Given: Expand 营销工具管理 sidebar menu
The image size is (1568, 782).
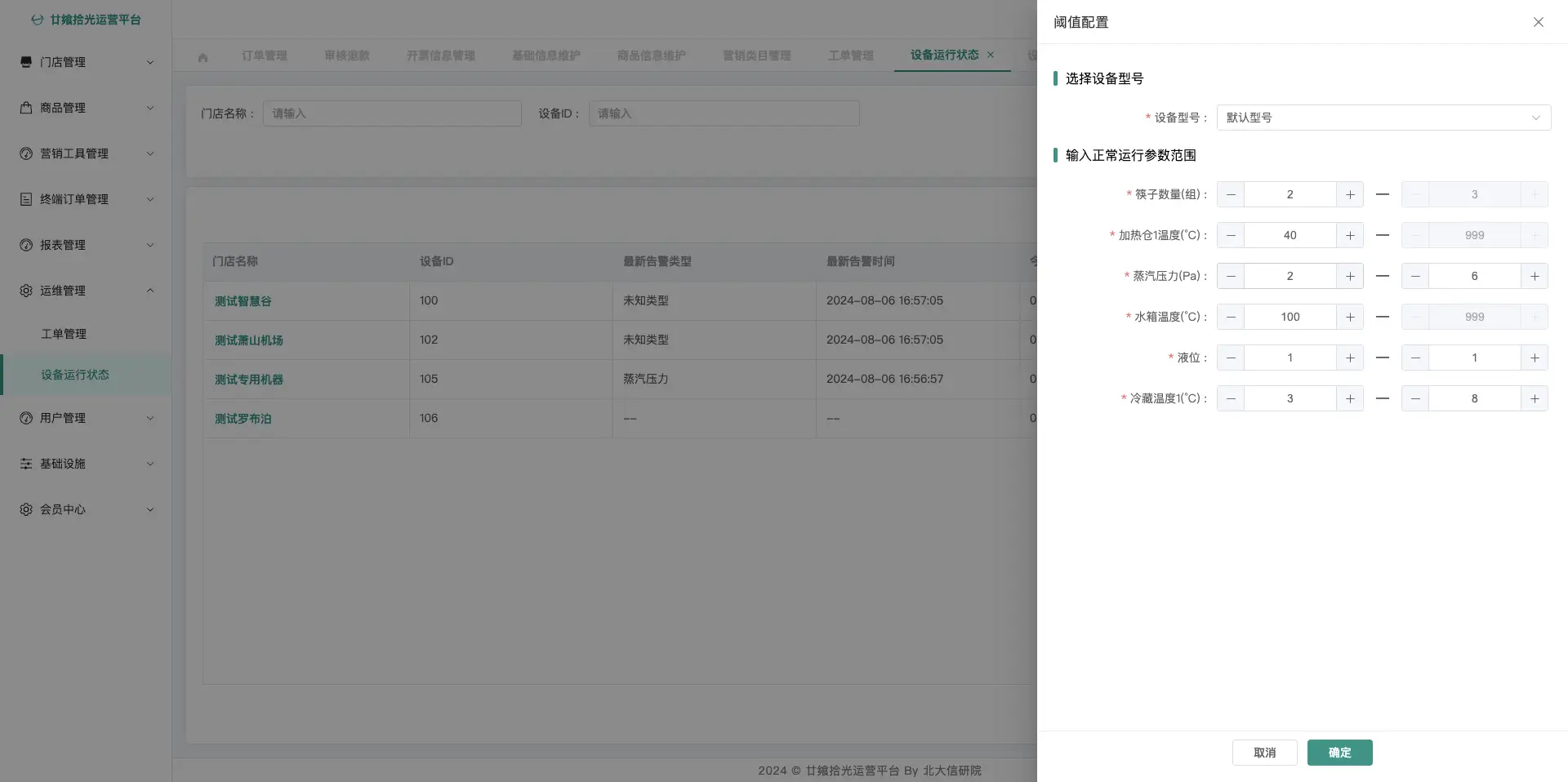Looking at the screenshot, I should point(86,153).
